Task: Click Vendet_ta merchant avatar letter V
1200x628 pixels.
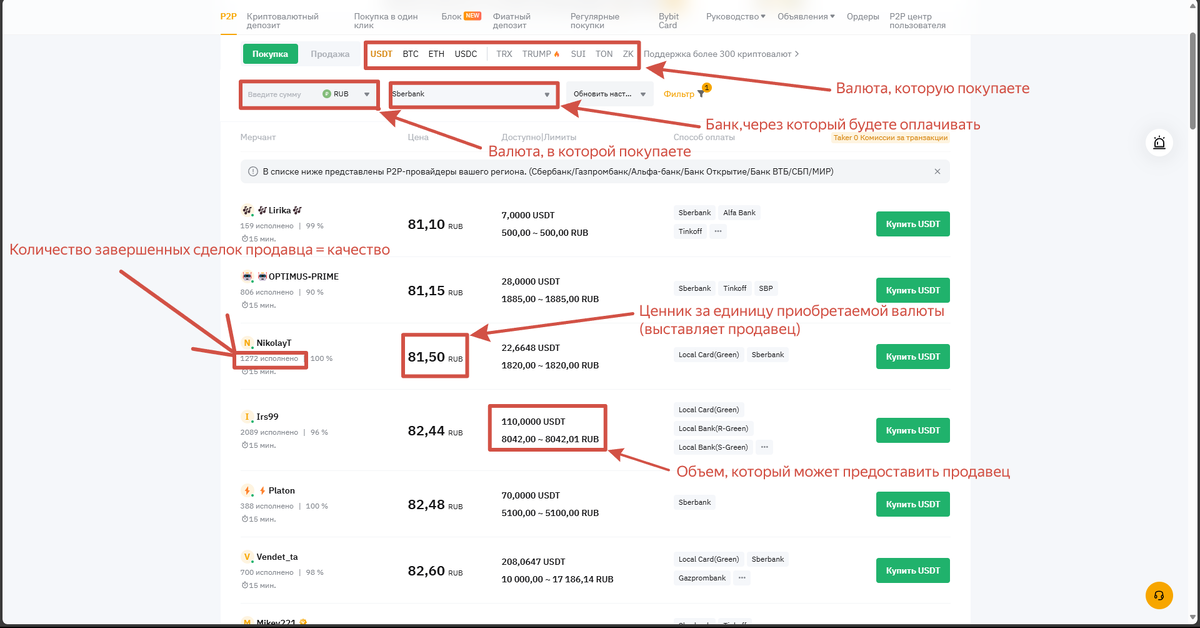Action: pyautogui.click(x=247, y=556)
